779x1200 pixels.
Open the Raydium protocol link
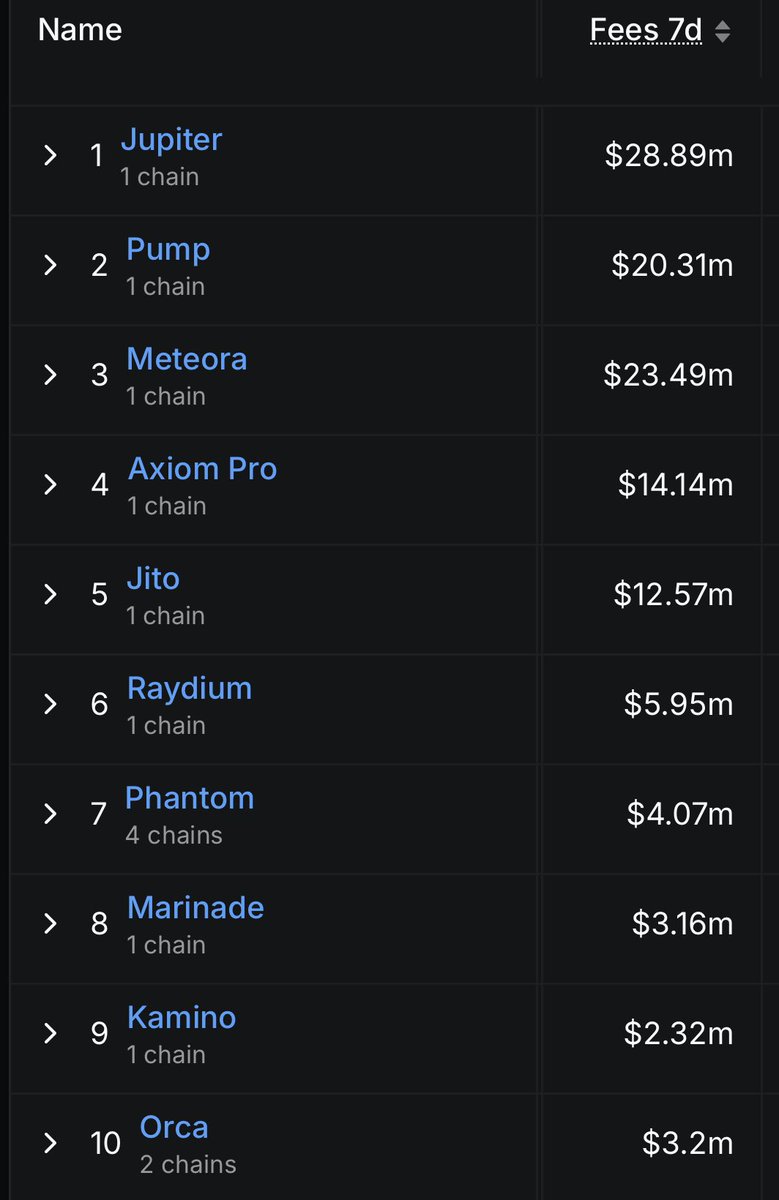[x=189, y=689]
